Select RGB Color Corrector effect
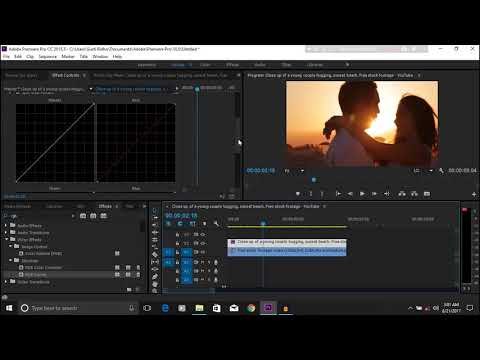Viewport: 480px width, 360px height. click(43, 267)
